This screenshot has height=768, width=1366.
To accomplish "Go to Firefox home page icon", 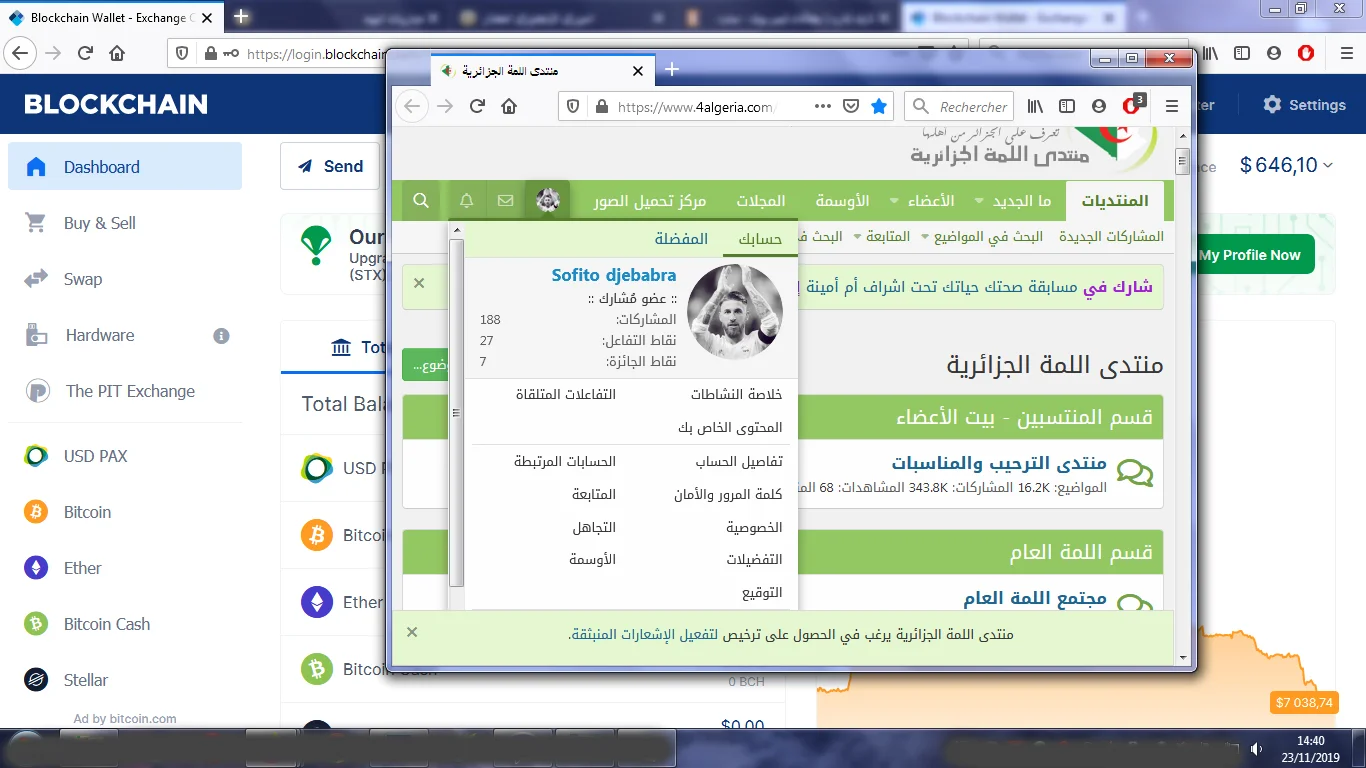I will 509,107.
